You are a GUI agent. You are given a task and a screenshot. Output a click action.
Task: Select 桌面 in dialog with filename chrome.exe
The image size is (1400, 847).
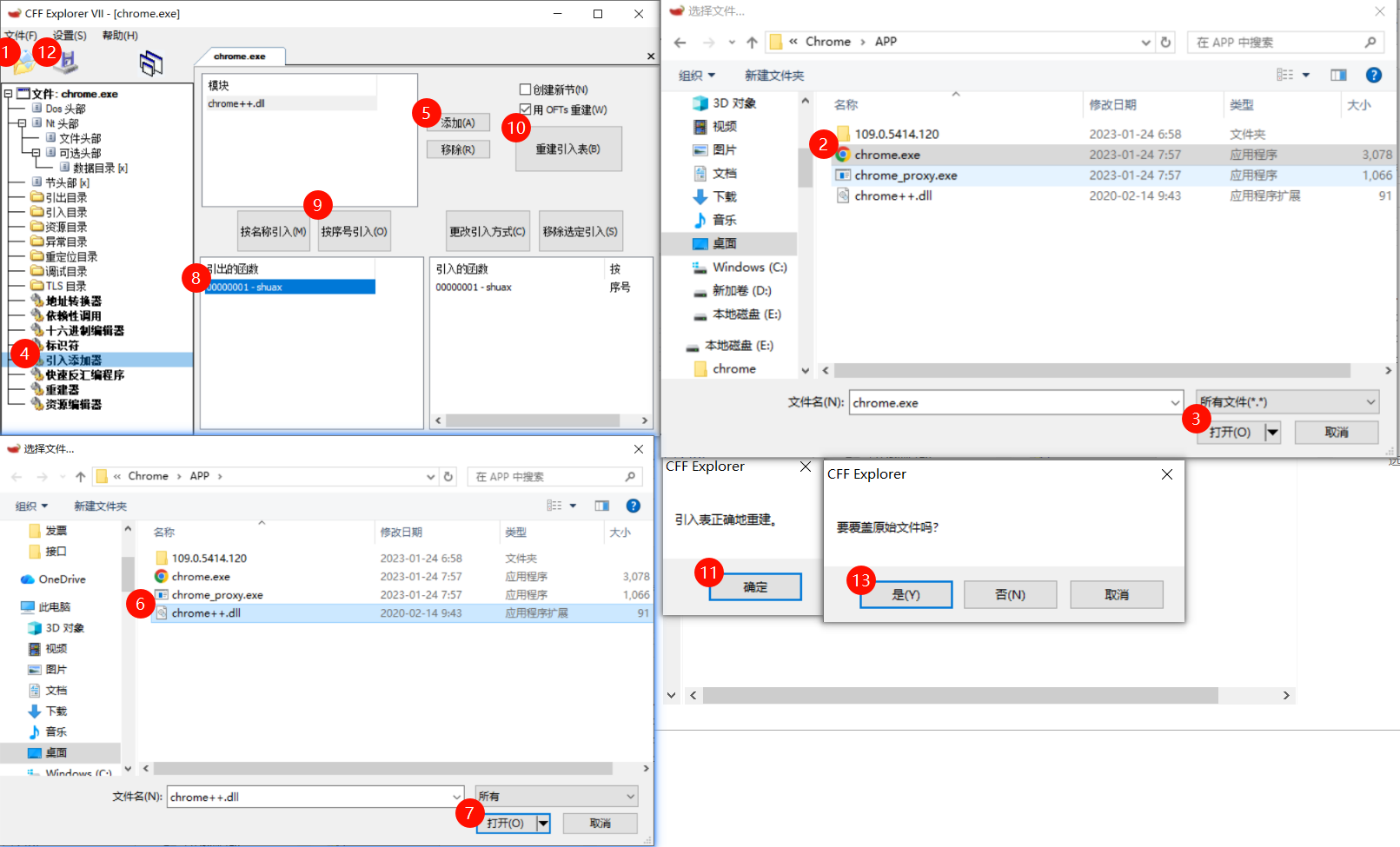pyautogui.click(x=714, y=243)
